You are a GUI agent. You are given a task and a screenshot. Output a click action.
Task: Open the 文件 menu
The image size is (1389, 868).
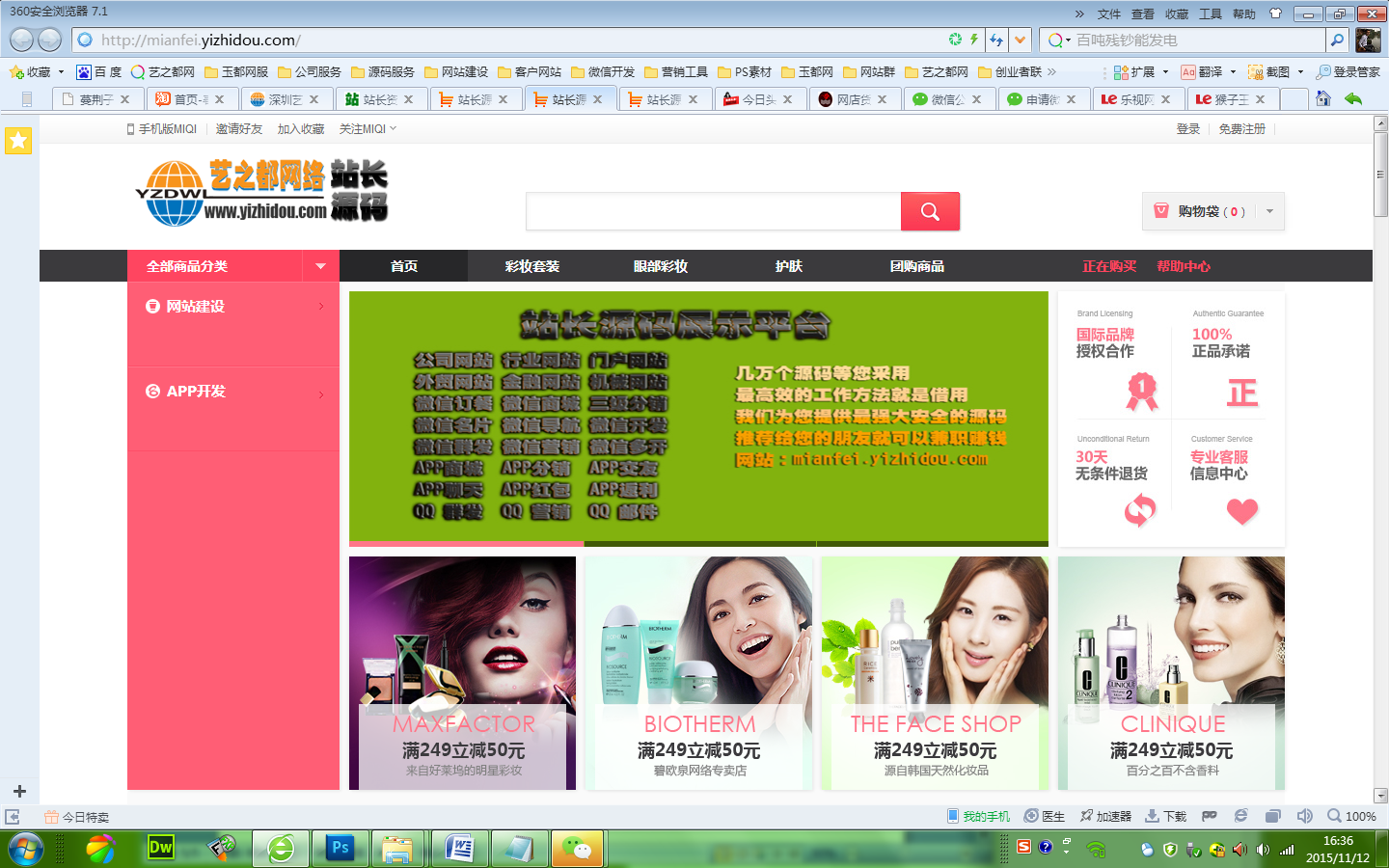coord(1109,14)
